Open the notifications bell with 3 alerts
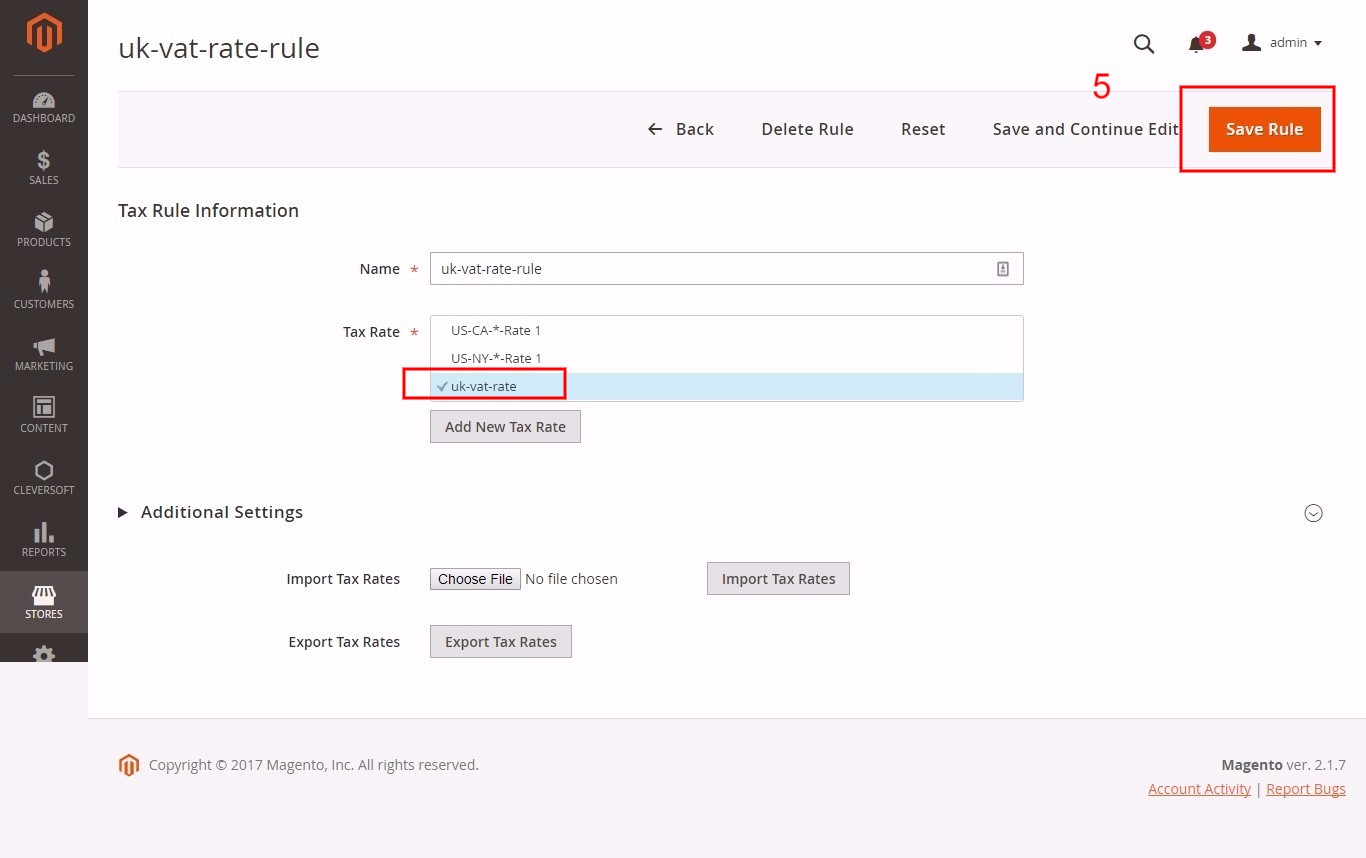 tap(1196, 43)
